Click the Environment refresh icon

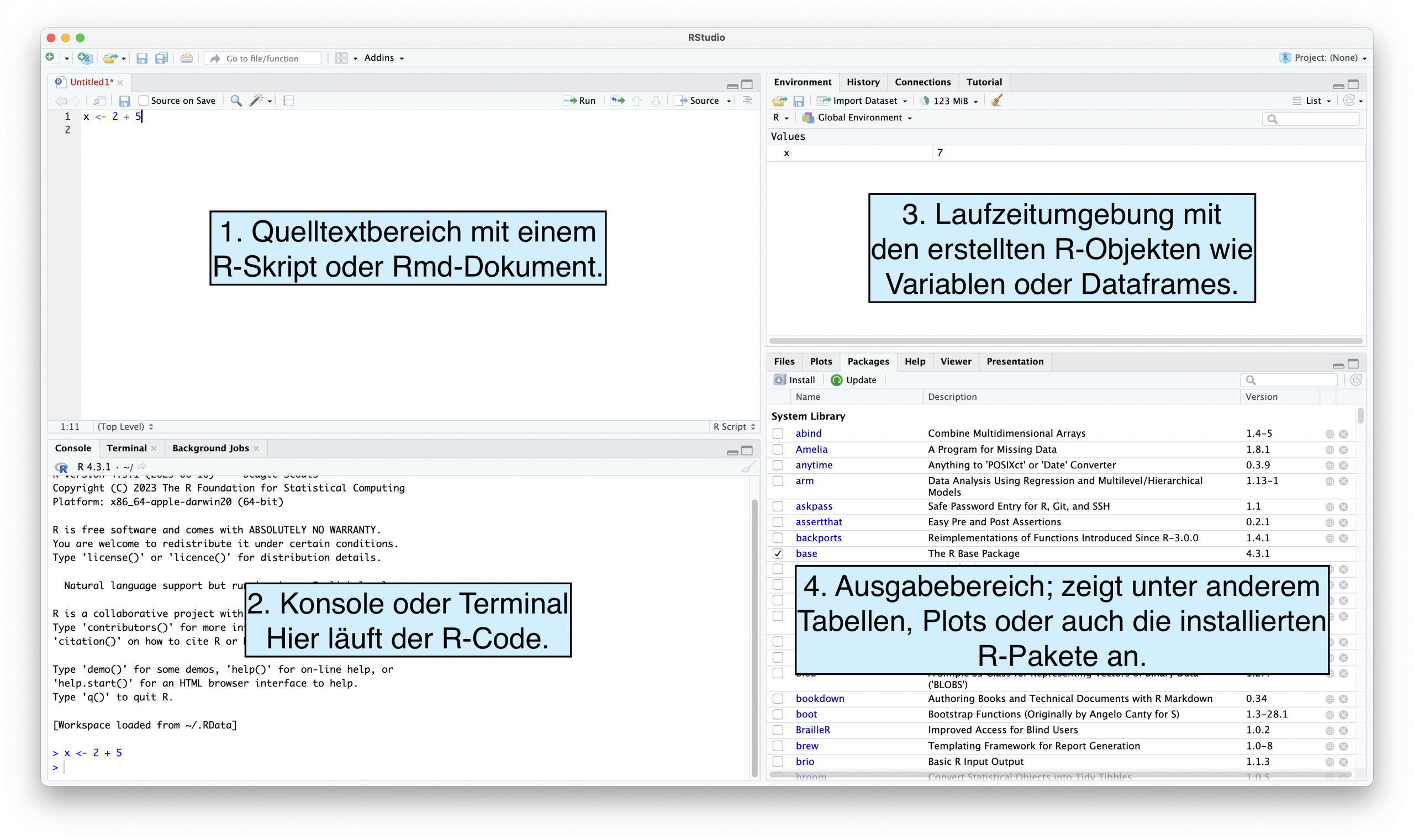pos(1349,101)
